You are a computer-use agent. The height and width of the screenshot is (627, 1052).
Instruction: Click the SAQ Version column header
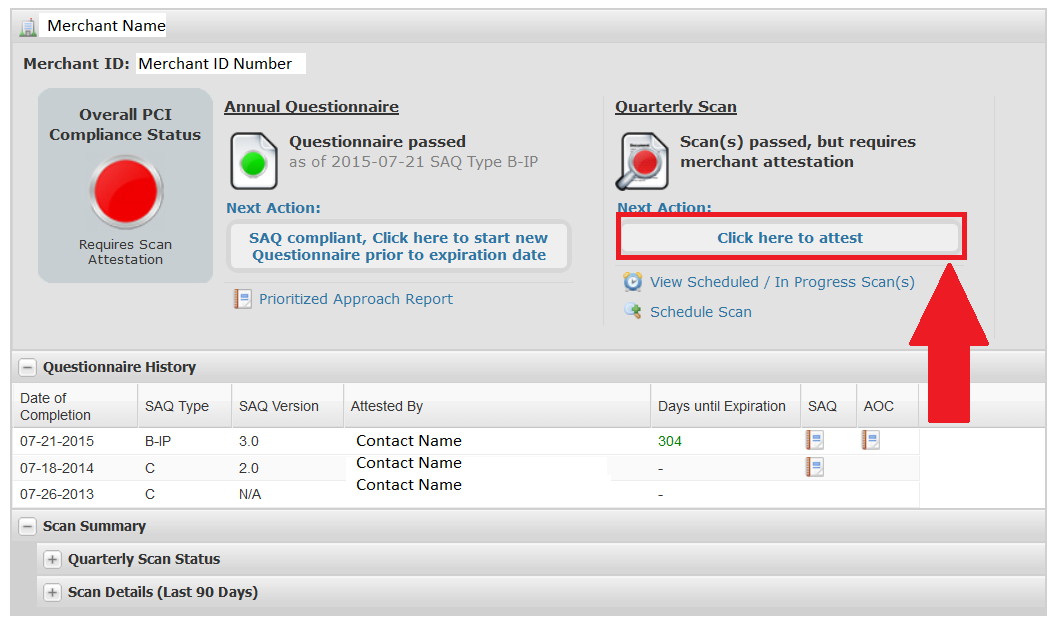click(287, 406)
